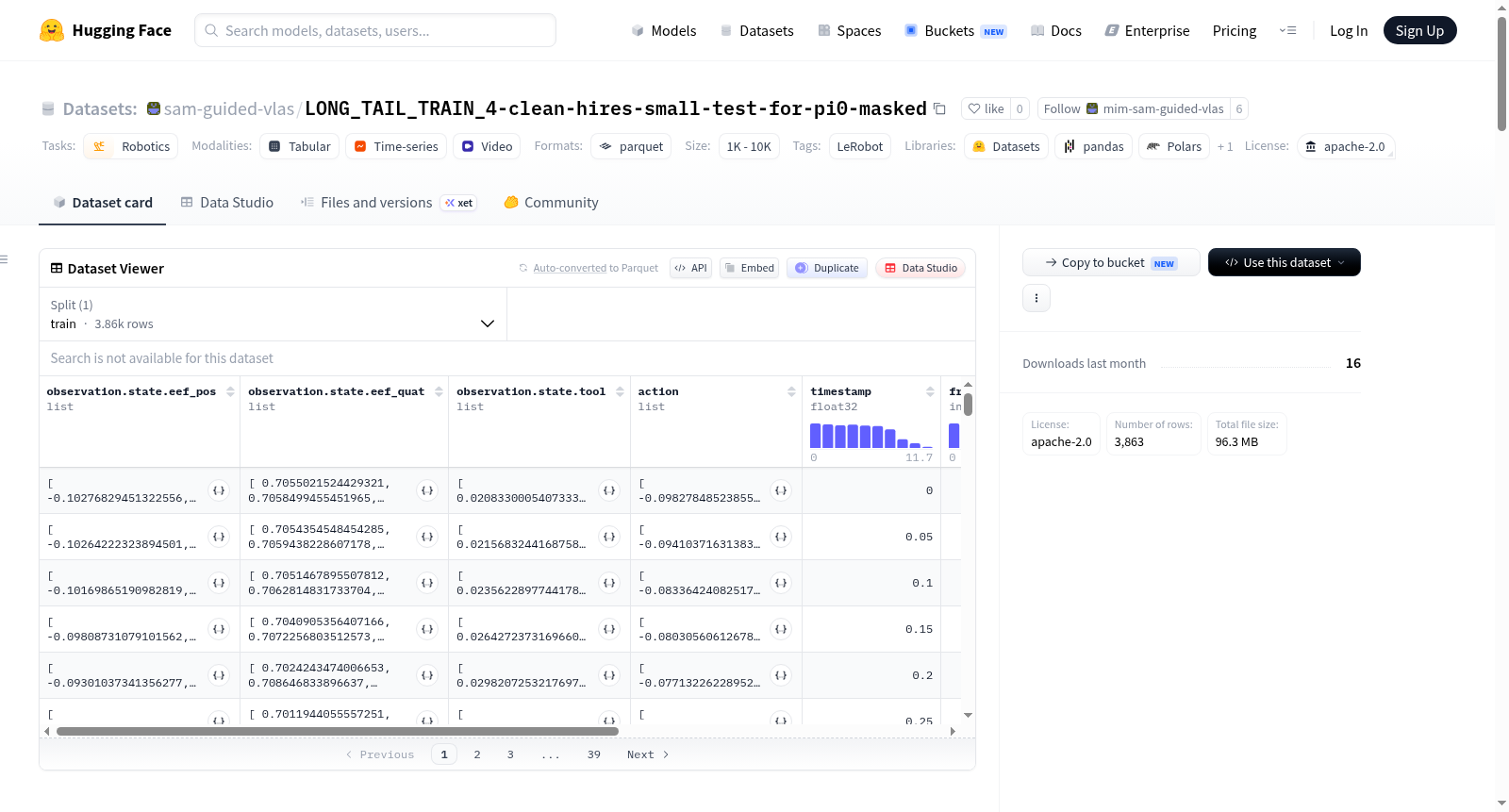
Task: Click the API button in viewer
Action: tap(690, 268)
